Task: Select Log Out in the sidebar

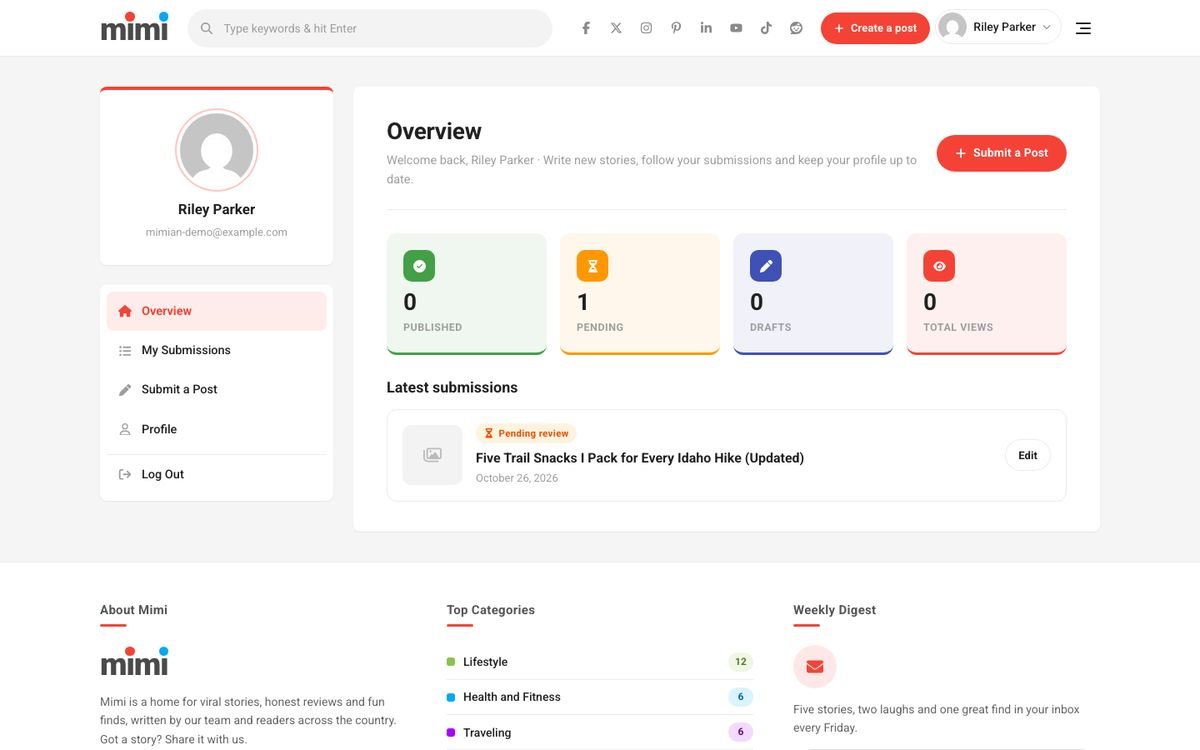Action: tap(217, 474)
